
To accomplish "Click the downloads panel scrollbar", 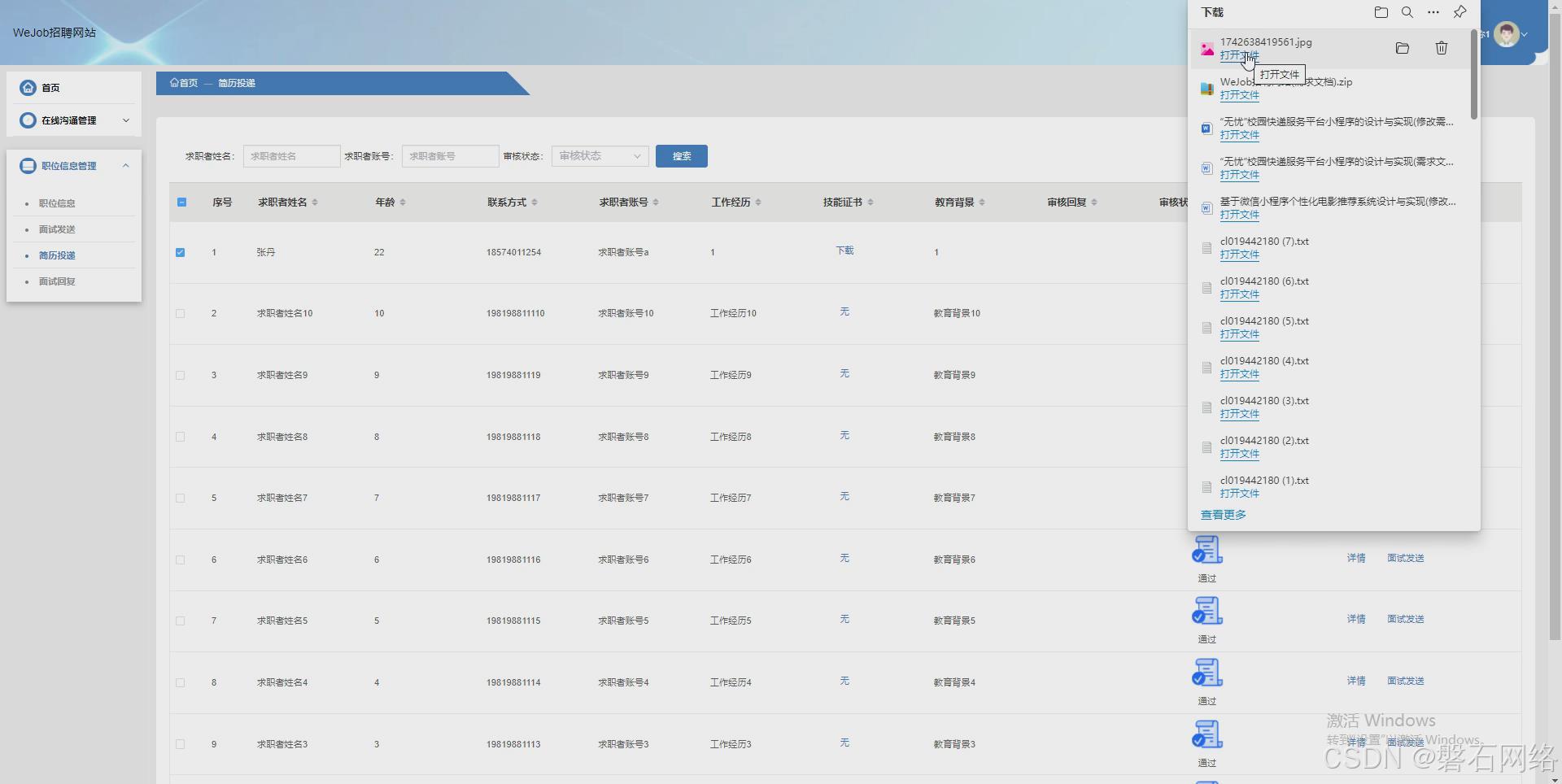I will 1473,74.
